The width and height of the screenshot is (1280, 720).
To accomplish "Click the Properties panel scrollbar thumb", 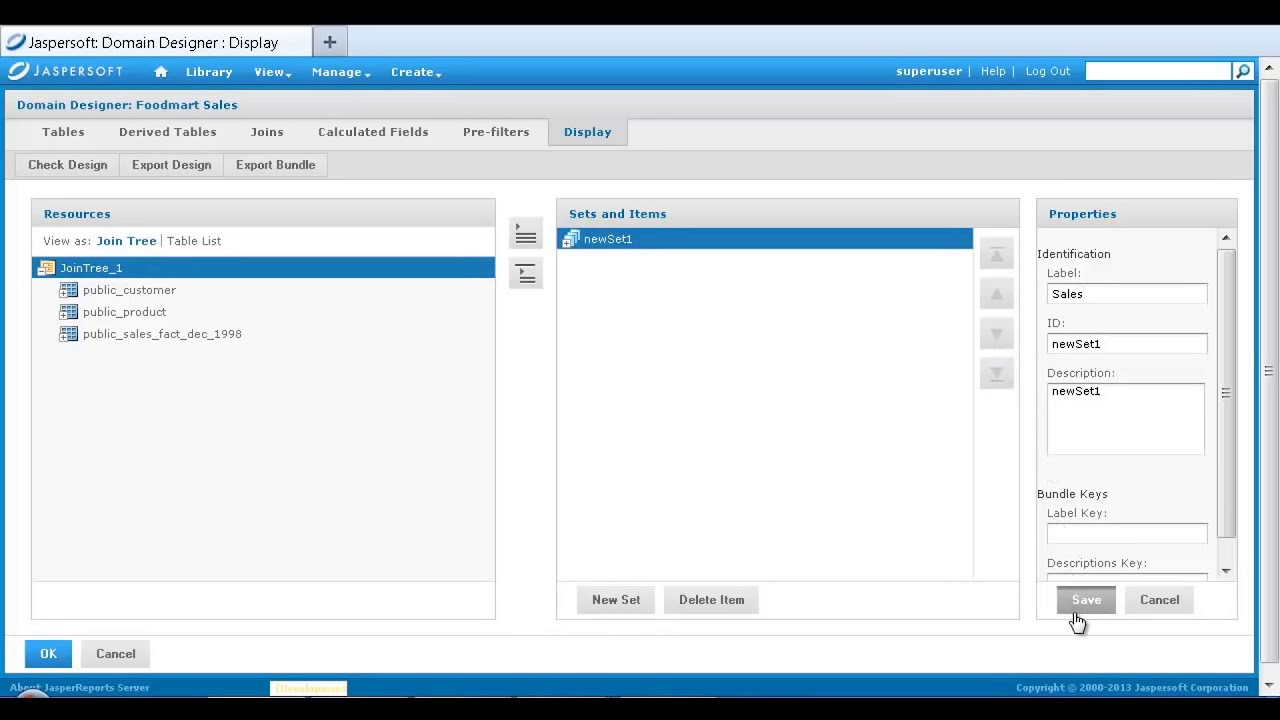I will [x=1226, y=393].
